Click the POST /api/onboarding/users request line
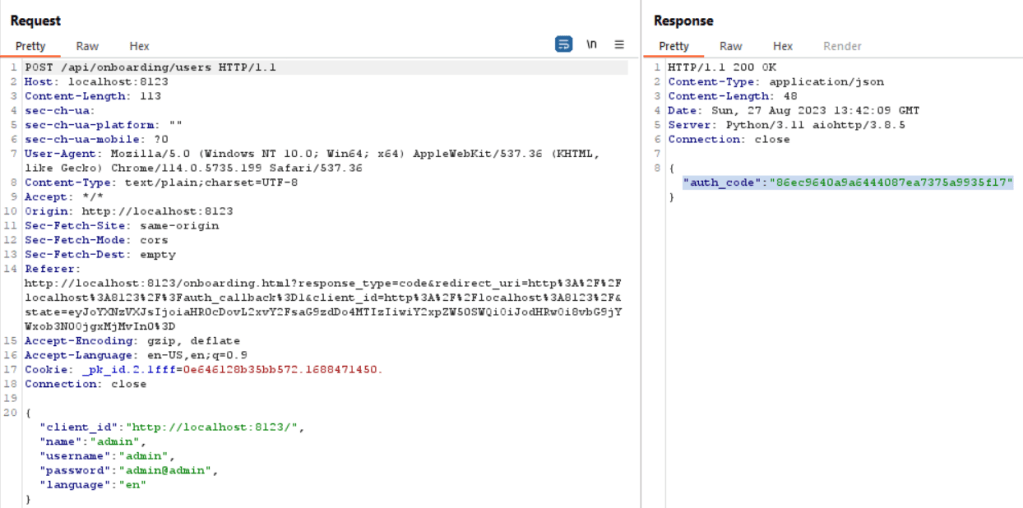The height and width of the screenshot is (508, 1023). 150,68
